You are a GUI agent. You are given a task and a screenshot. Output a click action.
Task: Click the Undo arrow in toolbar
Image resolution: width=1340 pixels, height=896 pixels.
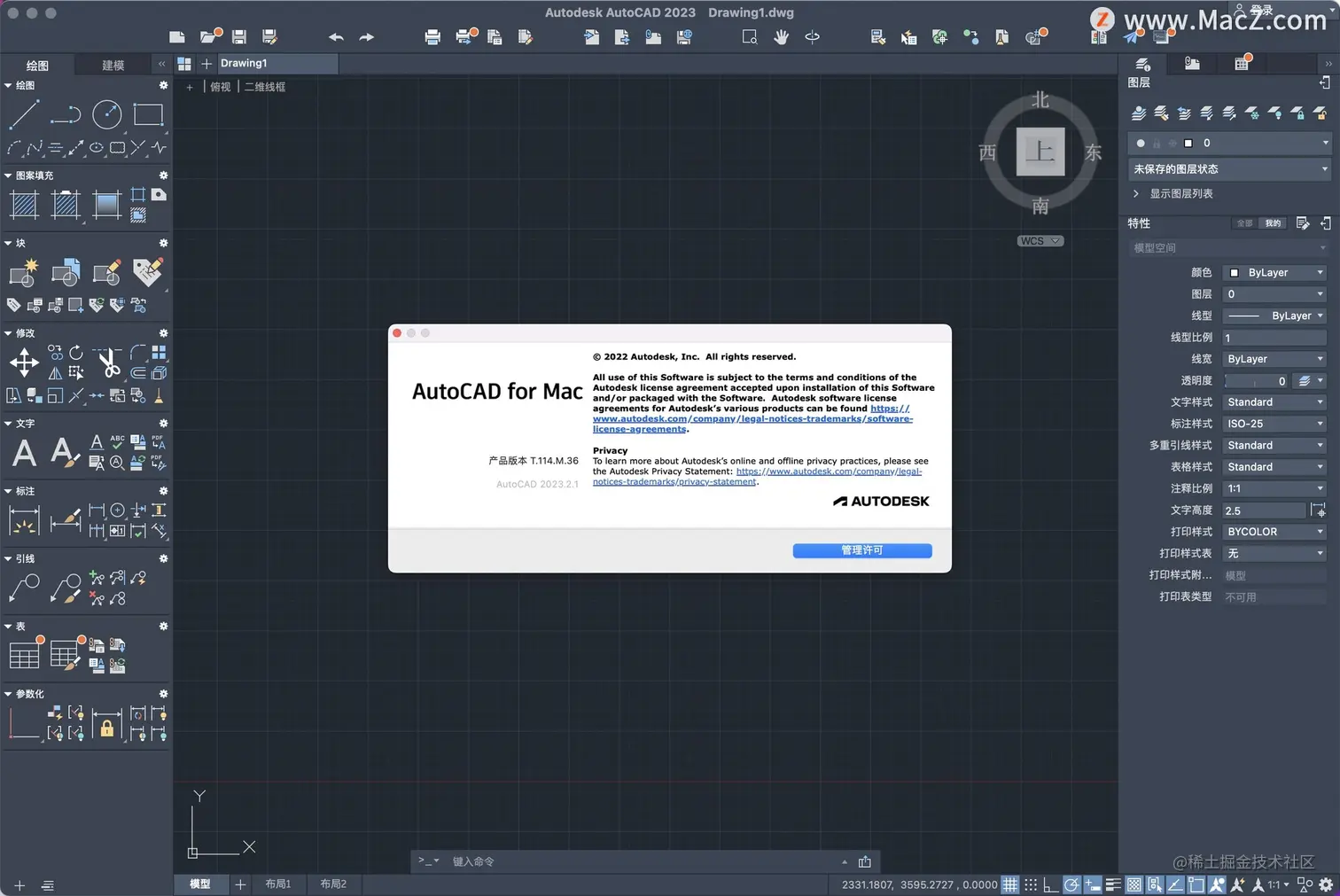tap(336, 37)
